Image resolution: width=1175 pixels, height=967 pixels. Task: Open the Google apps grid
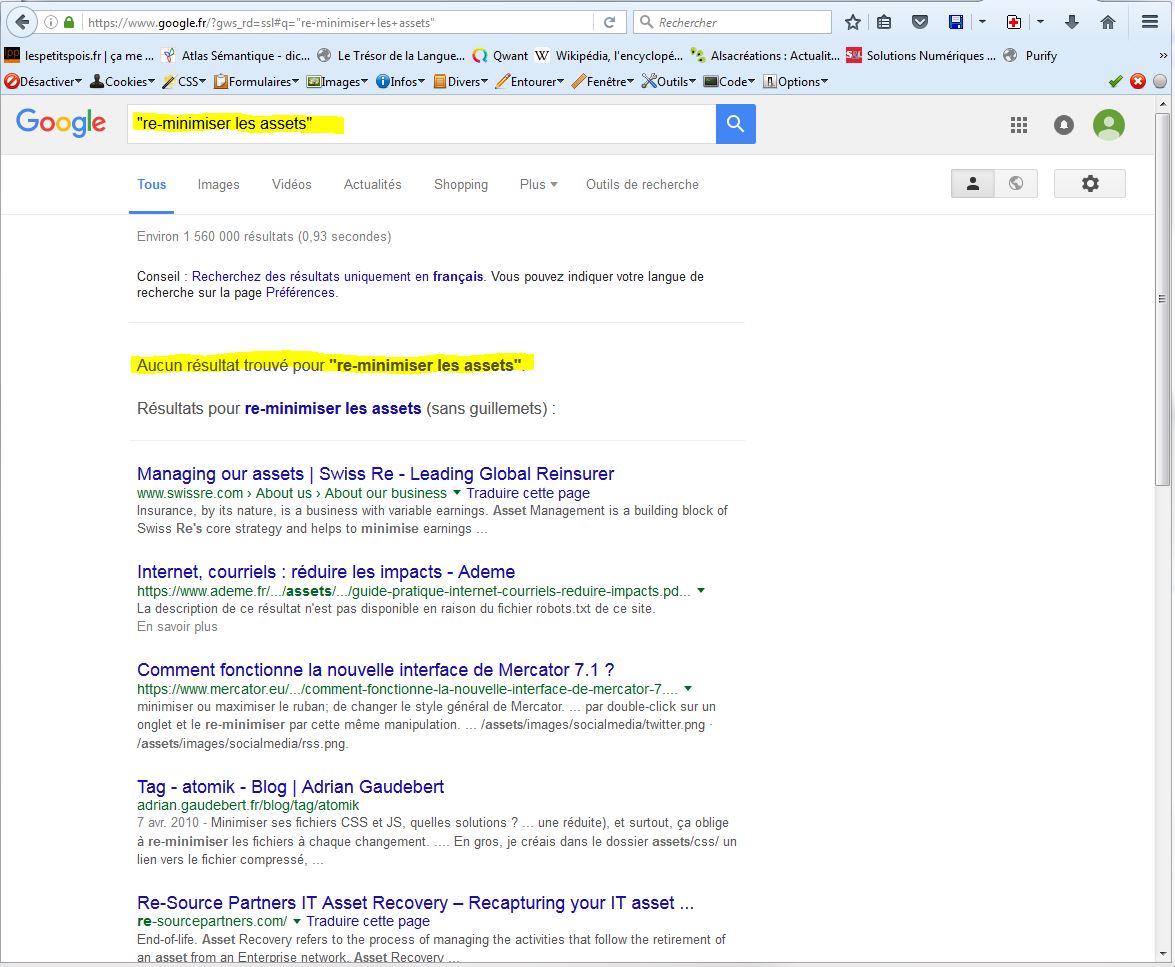(1018, 125)
